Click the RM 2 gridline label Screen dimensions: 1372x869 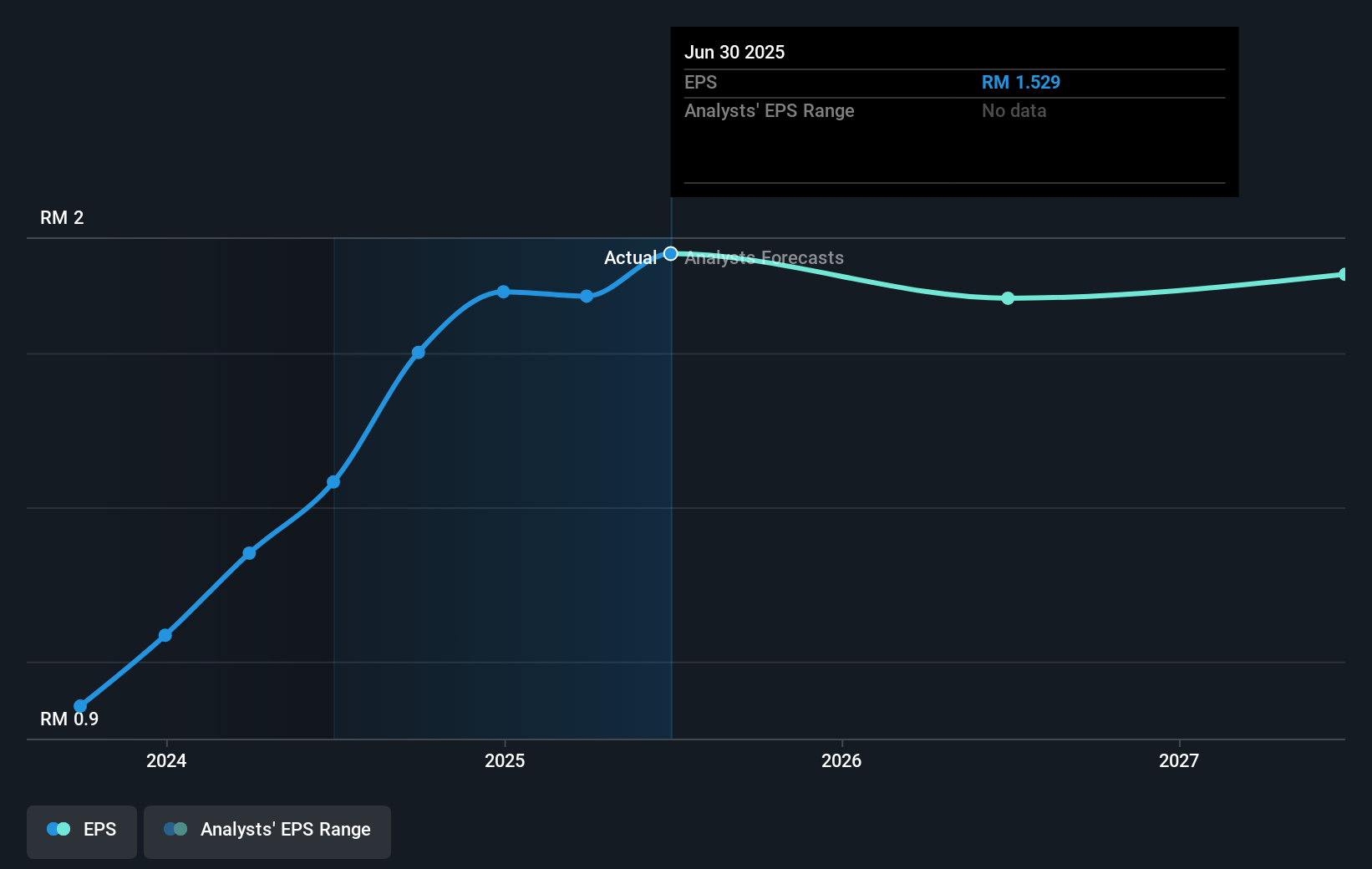[62, 217]
